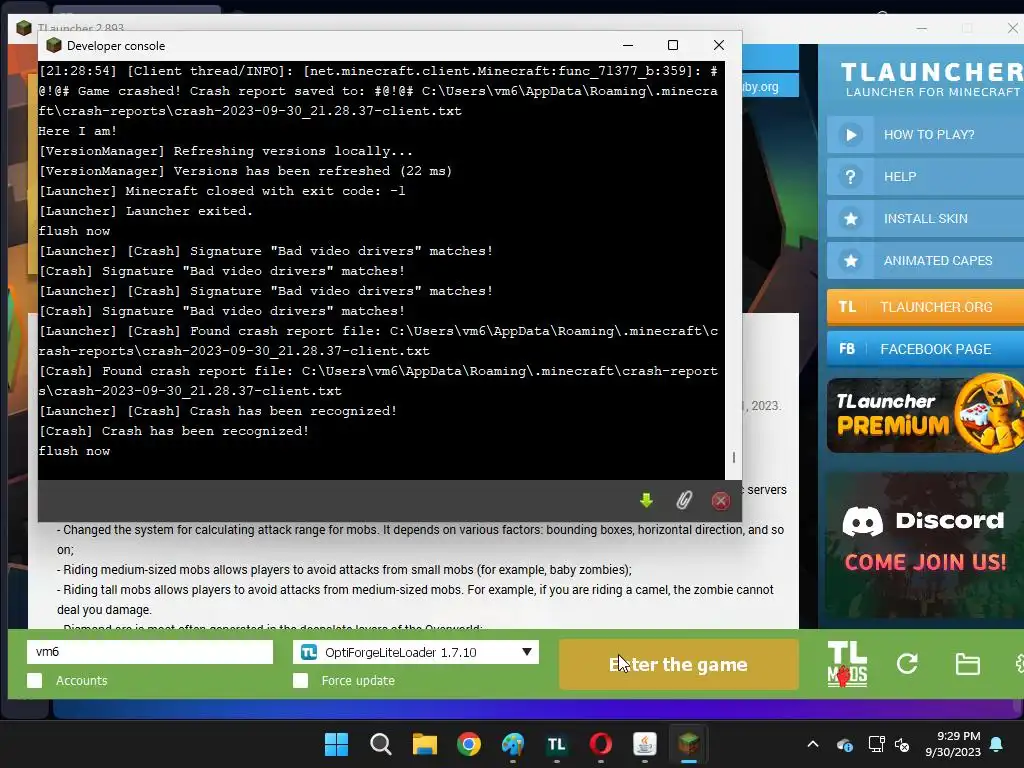Click Discord Come Join Us banner
The width and height of the screenshot is (1024, 768).
(x=925, y=545)
